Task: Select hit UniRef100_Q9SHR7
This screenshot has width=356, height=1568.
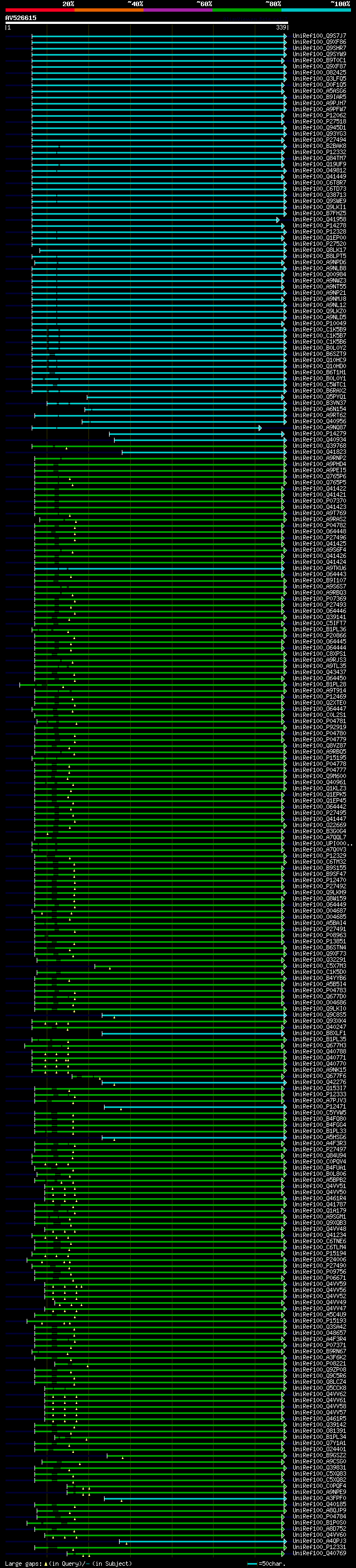Action: 319,48
